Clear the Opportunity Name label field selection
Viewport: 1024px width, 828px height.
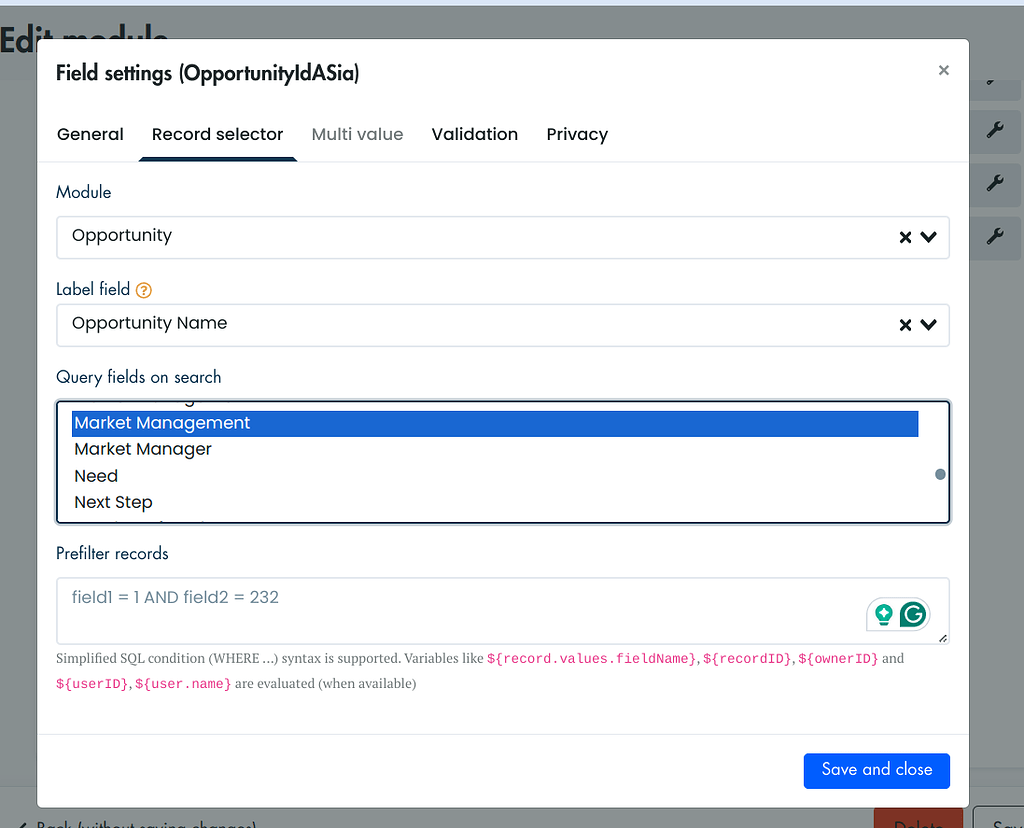pyautogui.click(x=905, y=324)
